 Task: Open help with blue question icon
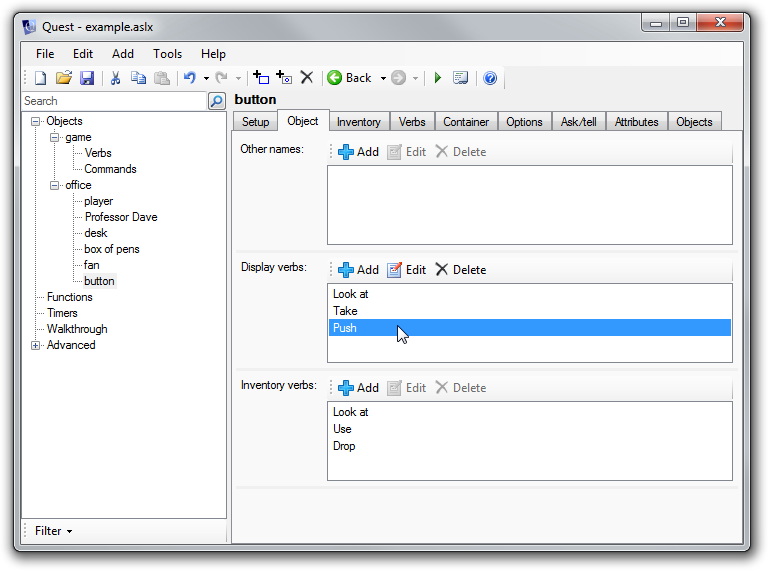pos(490,78)
